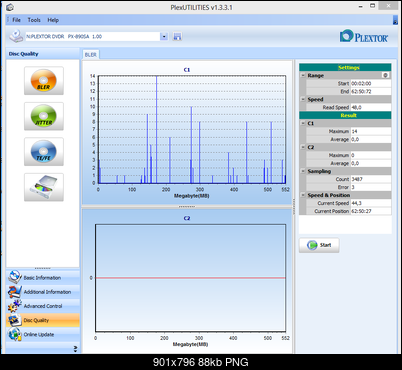Click the splitter above the sidebar navigation
402x370 pixels.
click(x=43, y=268)
